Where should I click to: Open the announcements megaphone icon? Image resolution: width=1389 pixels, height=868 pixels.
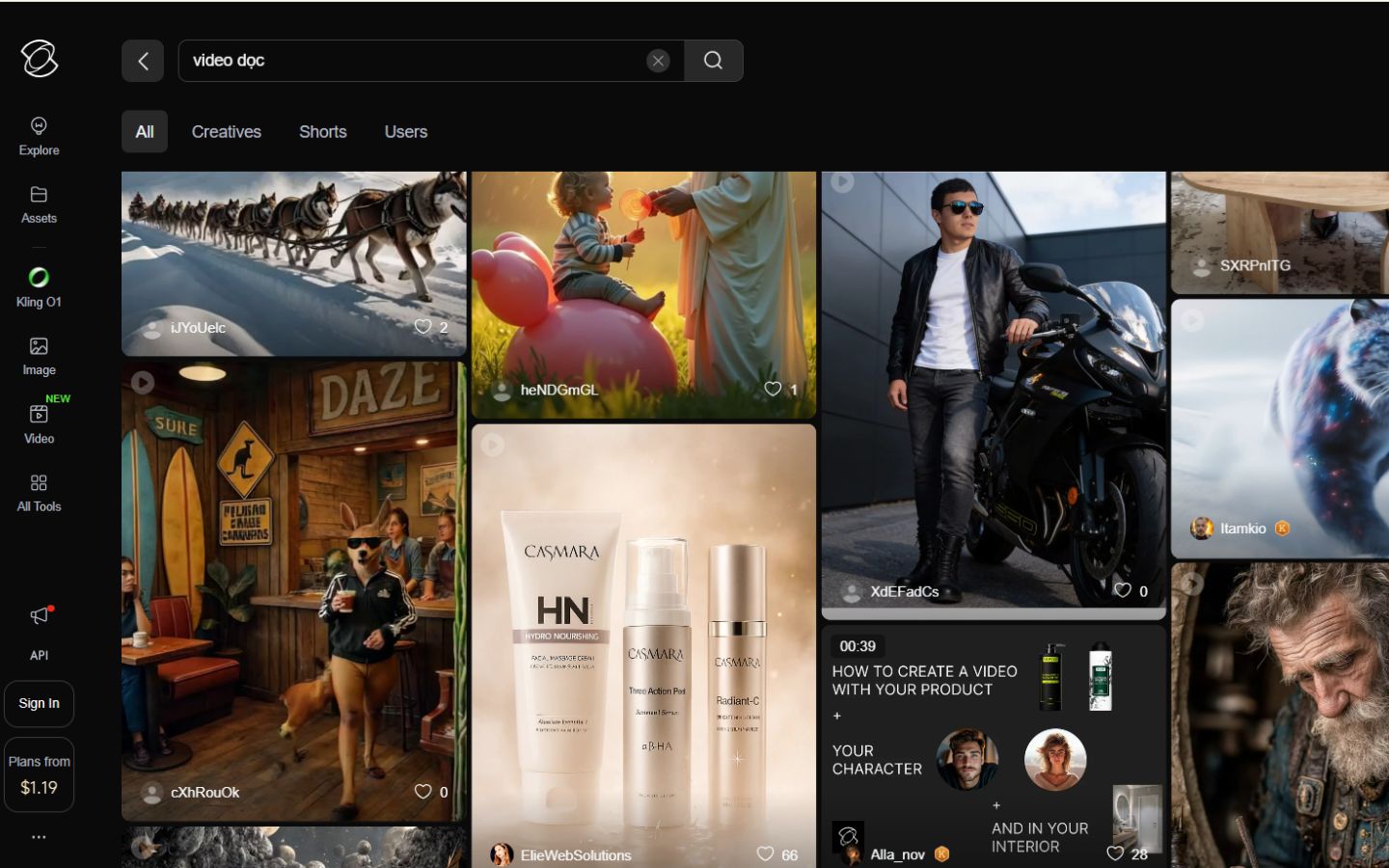(x=40, y=615)
